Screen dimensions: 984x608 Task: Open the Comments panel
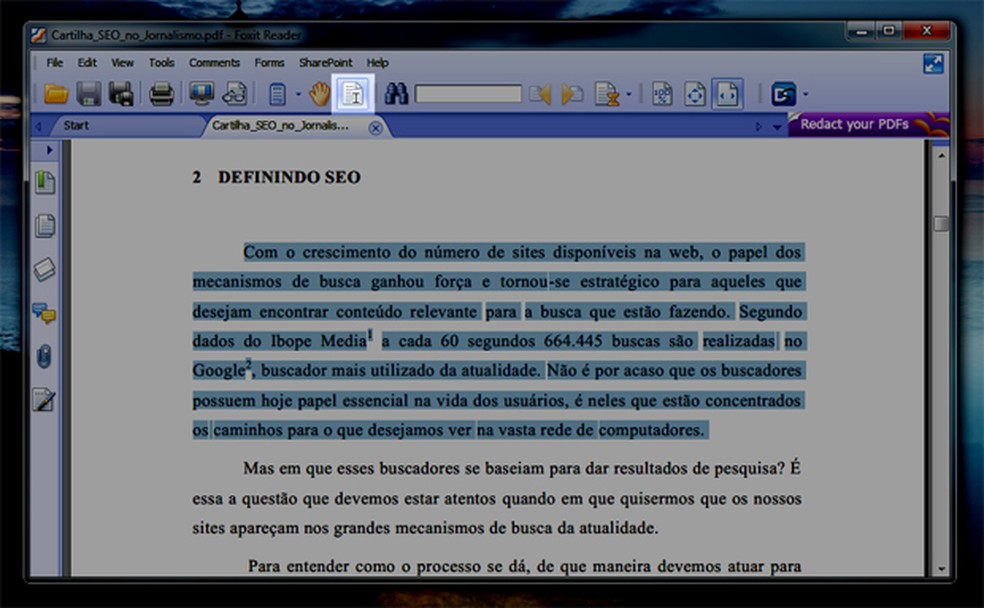45,312
